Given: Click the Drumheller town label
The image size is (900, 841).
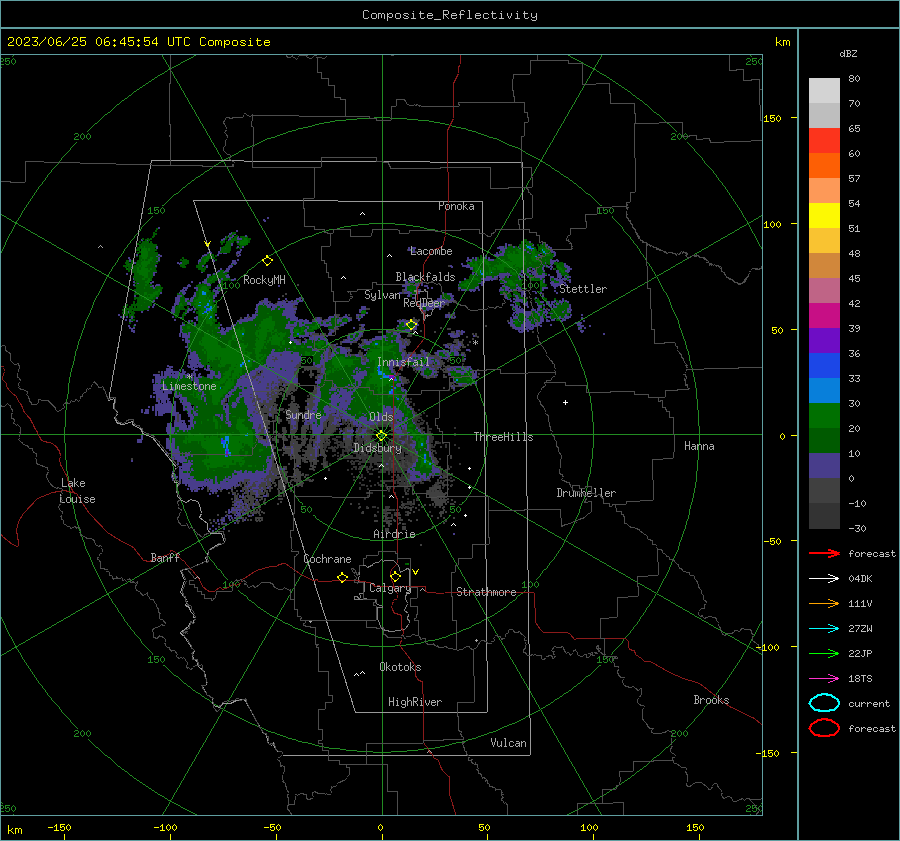Looking at the screenshot, I should click(586, 493).
